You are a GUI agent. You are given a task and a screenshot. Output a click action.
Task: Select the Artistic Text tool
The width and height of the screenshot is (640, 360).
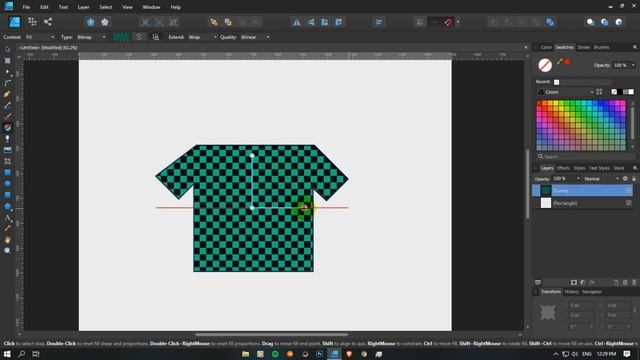(7, 217)
